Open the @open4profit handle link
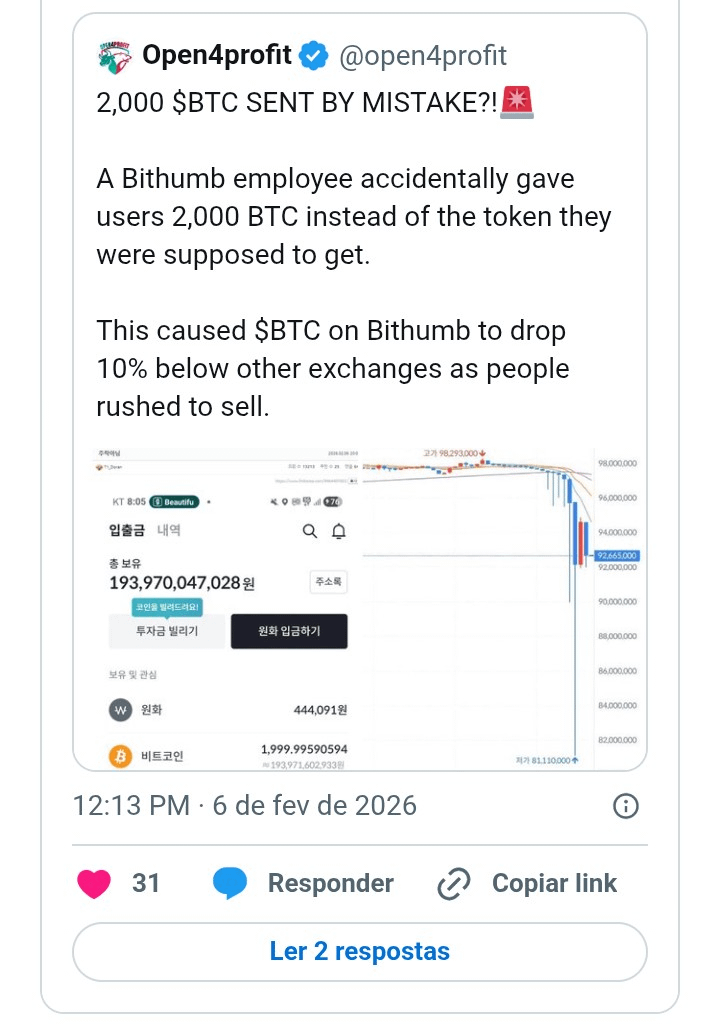Image resolution: width=720 pixels, height=1031 pixels. click(x=423, y=56)
